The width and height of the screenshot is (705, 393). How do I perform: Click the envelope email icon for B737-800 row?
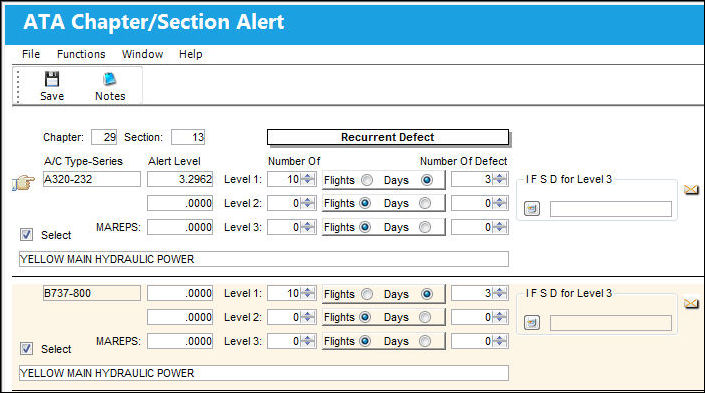(x=691, y=304)
